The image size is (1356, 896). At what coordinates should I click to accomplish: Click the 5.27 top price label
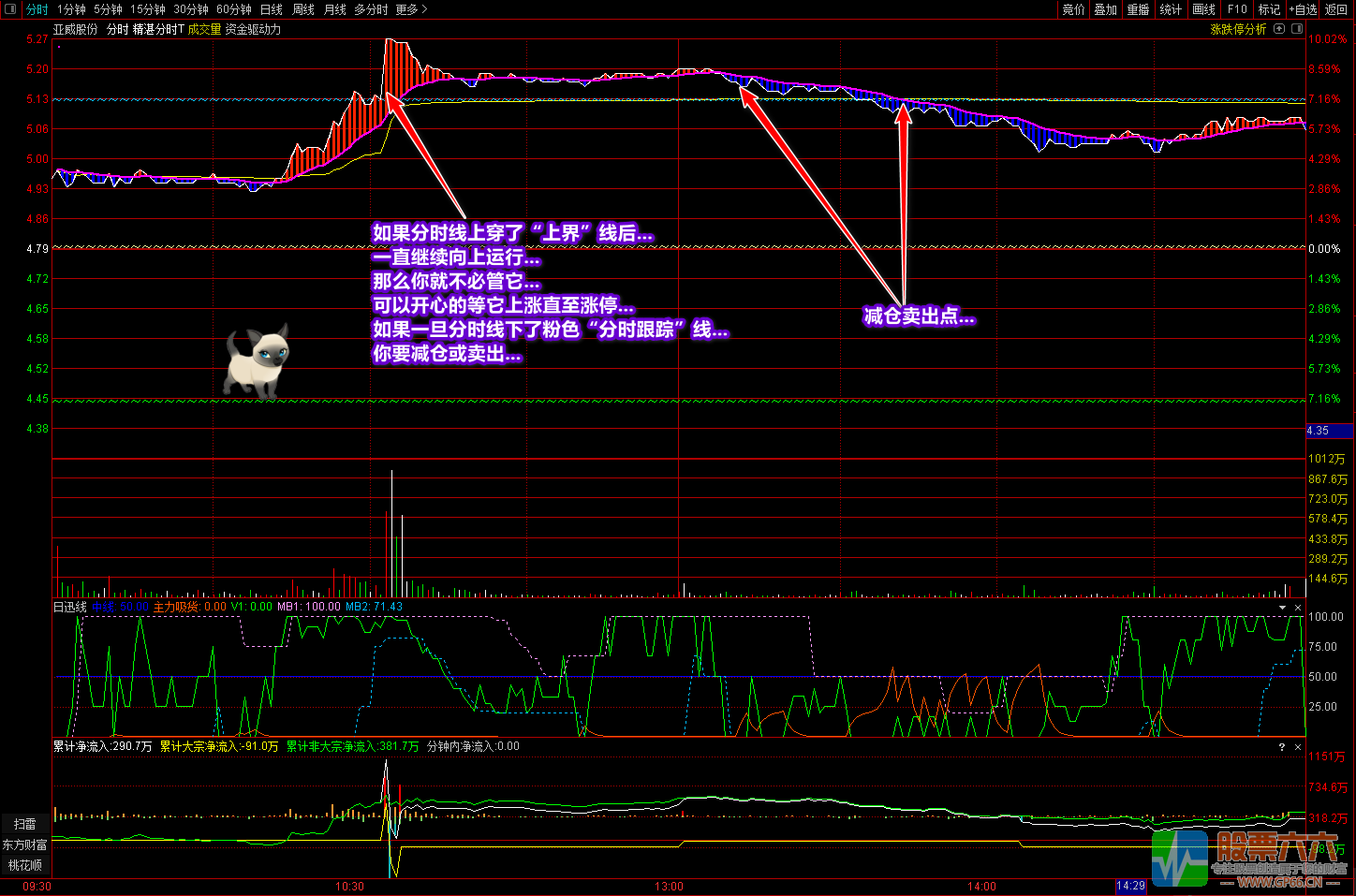pyautogui.click(x=37, y=39)
